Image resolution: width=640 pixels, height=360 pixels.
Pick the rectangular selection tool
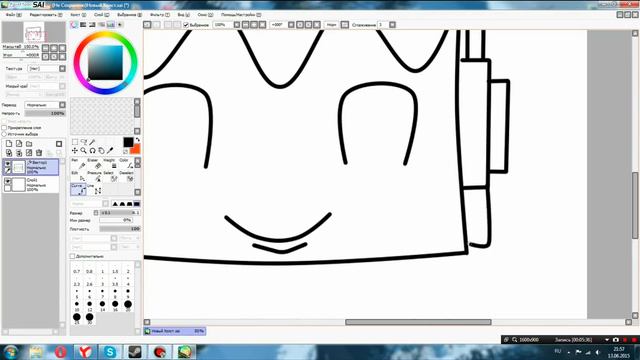(75, 142)
